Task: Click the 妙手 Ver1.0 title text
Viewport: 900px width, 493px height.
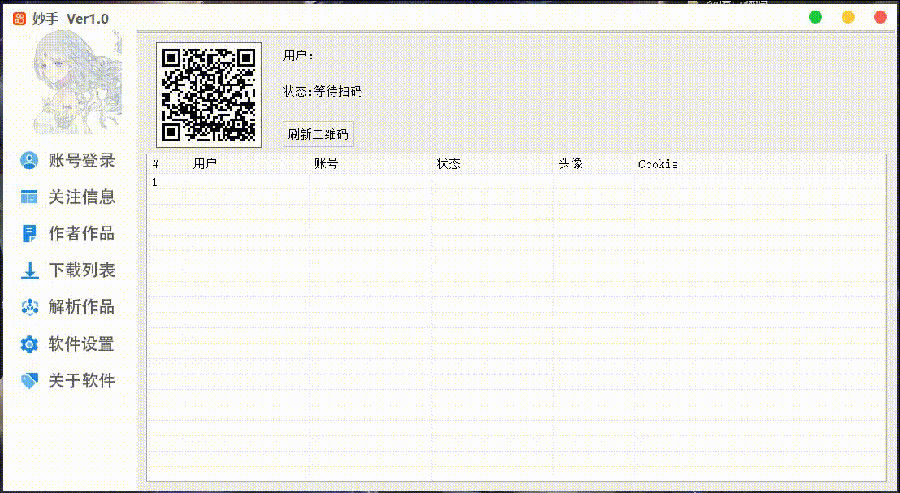Action: (71, 19)
